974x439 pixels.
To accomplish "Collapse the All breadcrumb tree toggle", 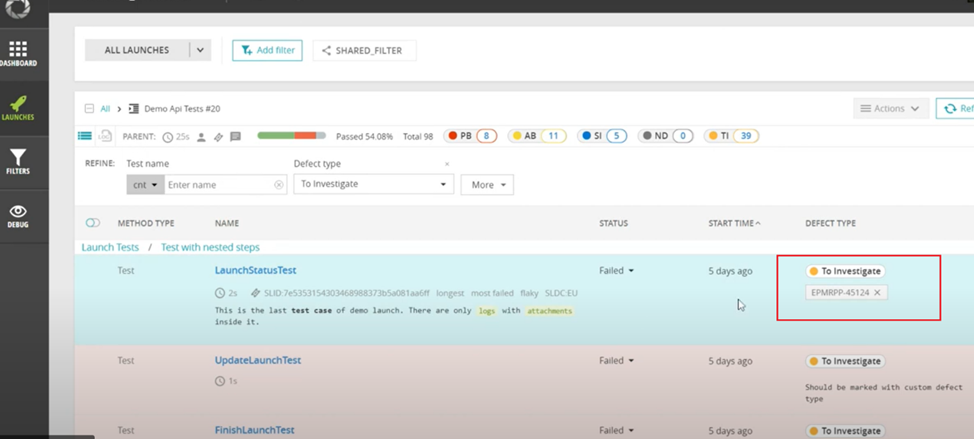I will click(x=89, y=109).
